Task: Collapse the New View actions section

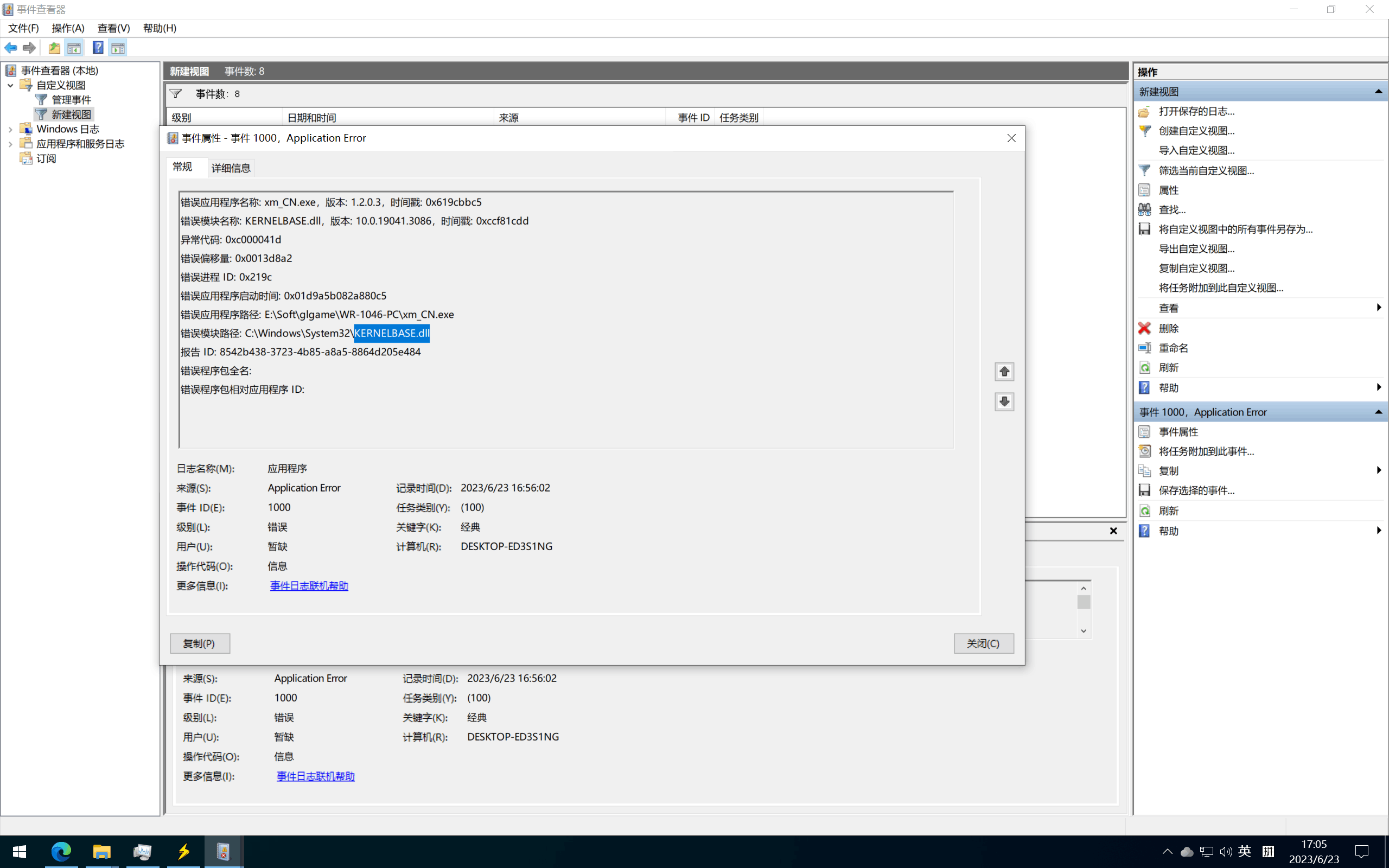Action: pyautogui.click(x=1378, y=92)
